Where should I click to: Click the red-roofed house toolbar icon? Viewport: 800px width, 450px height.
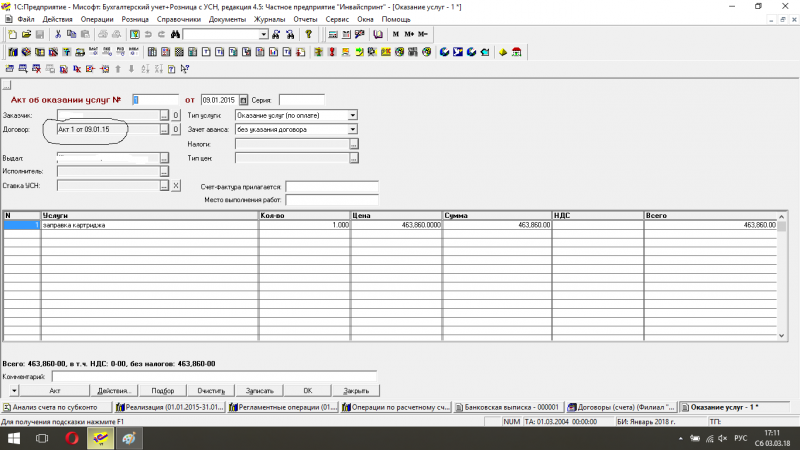pyautogui.click(x=516, y=52)
